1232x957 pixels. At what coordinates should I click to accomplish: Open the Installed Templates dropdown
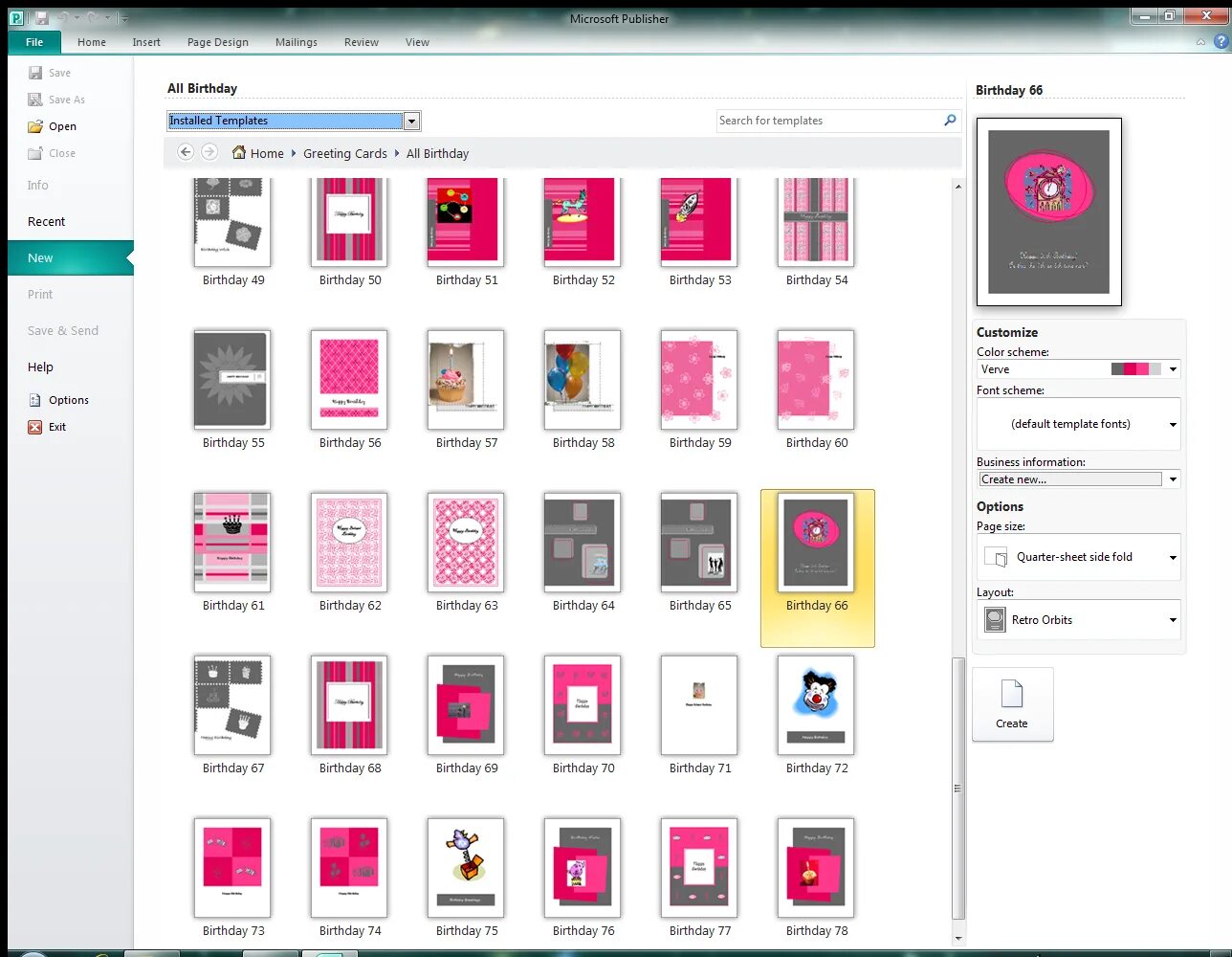click(411, 121)
